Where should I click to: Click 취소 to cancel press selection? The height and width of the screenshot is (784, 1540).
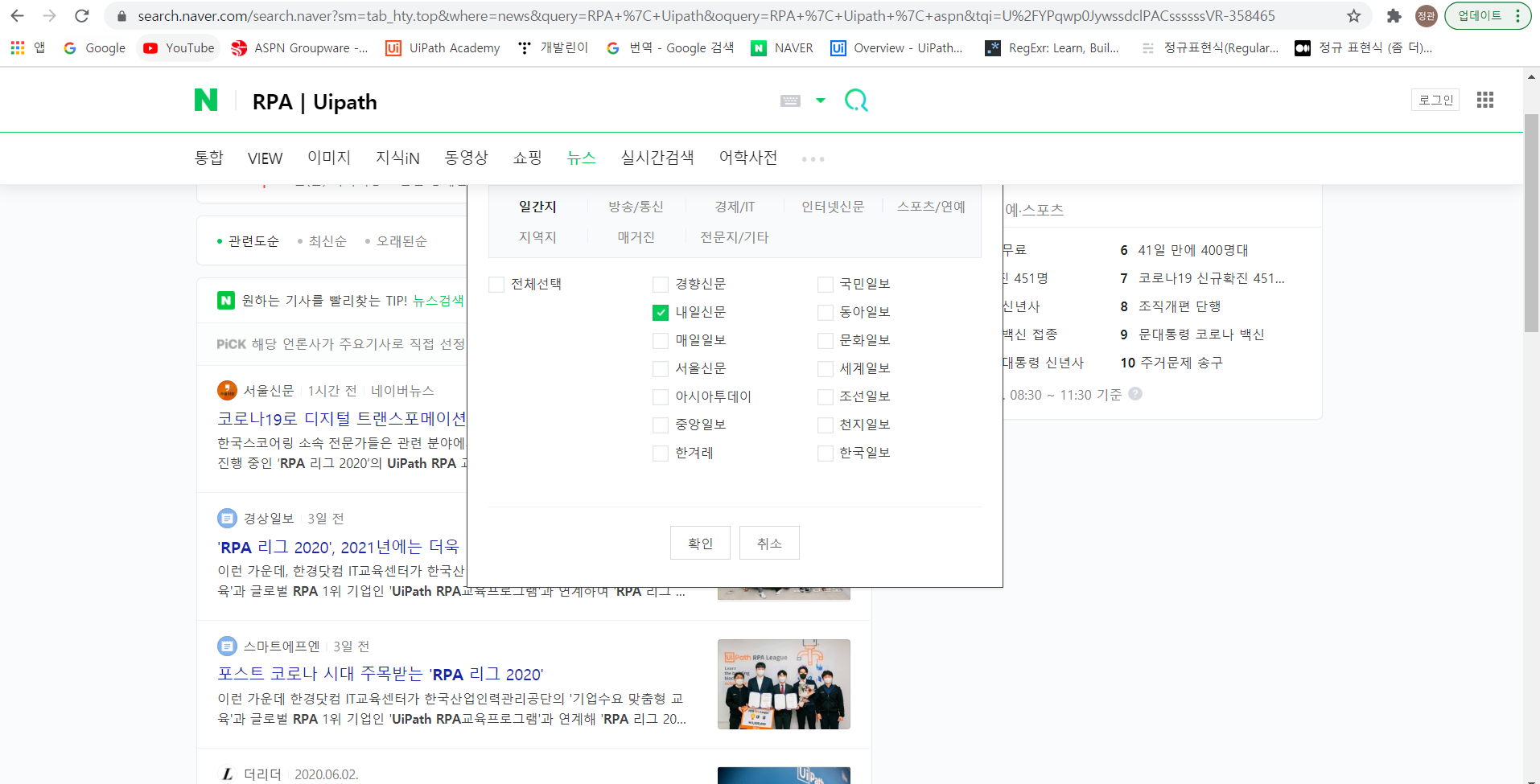click(x=769, y=543)
